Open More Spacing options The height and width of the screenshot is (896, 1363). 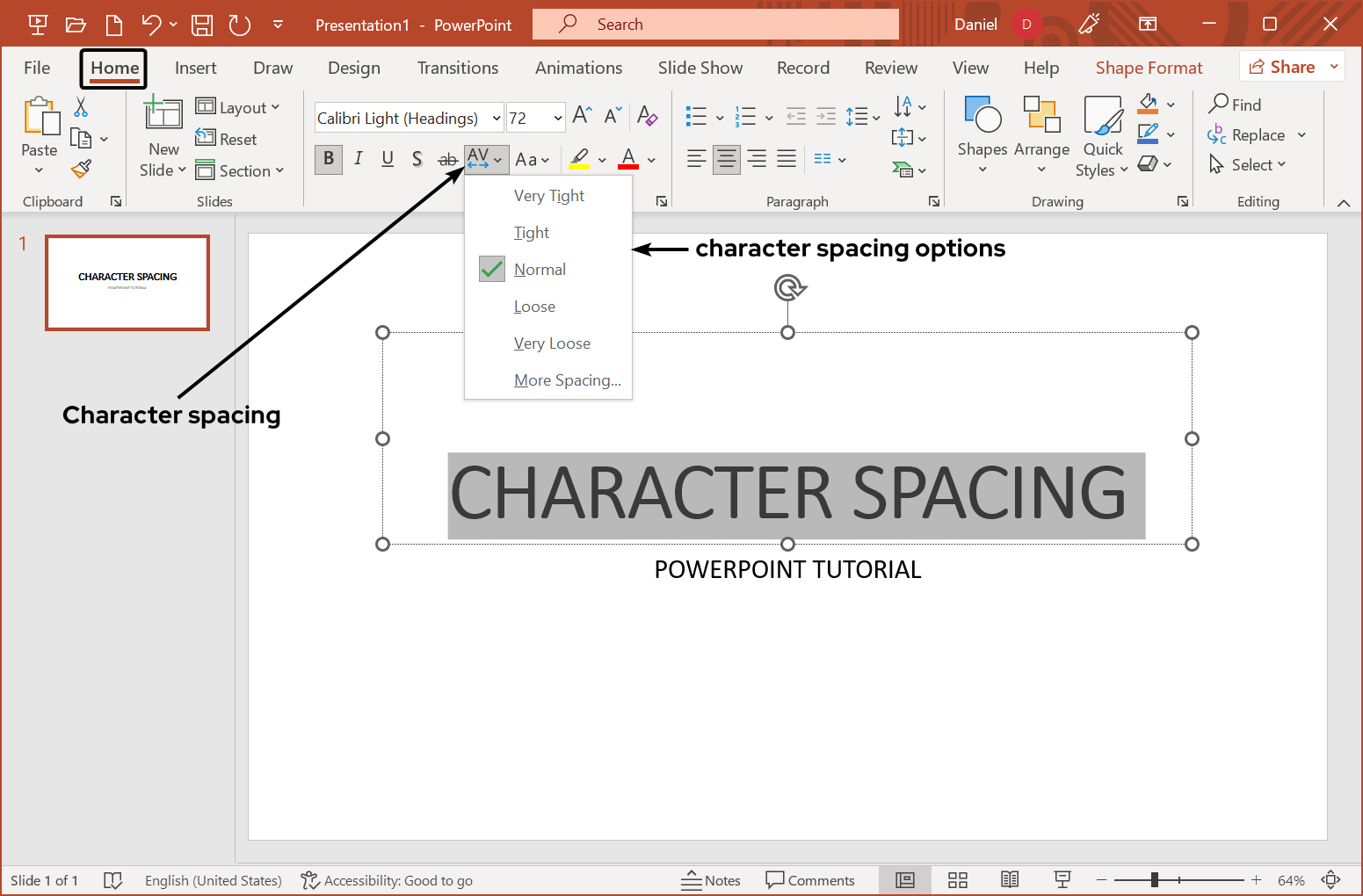click(x=567, y=379)
